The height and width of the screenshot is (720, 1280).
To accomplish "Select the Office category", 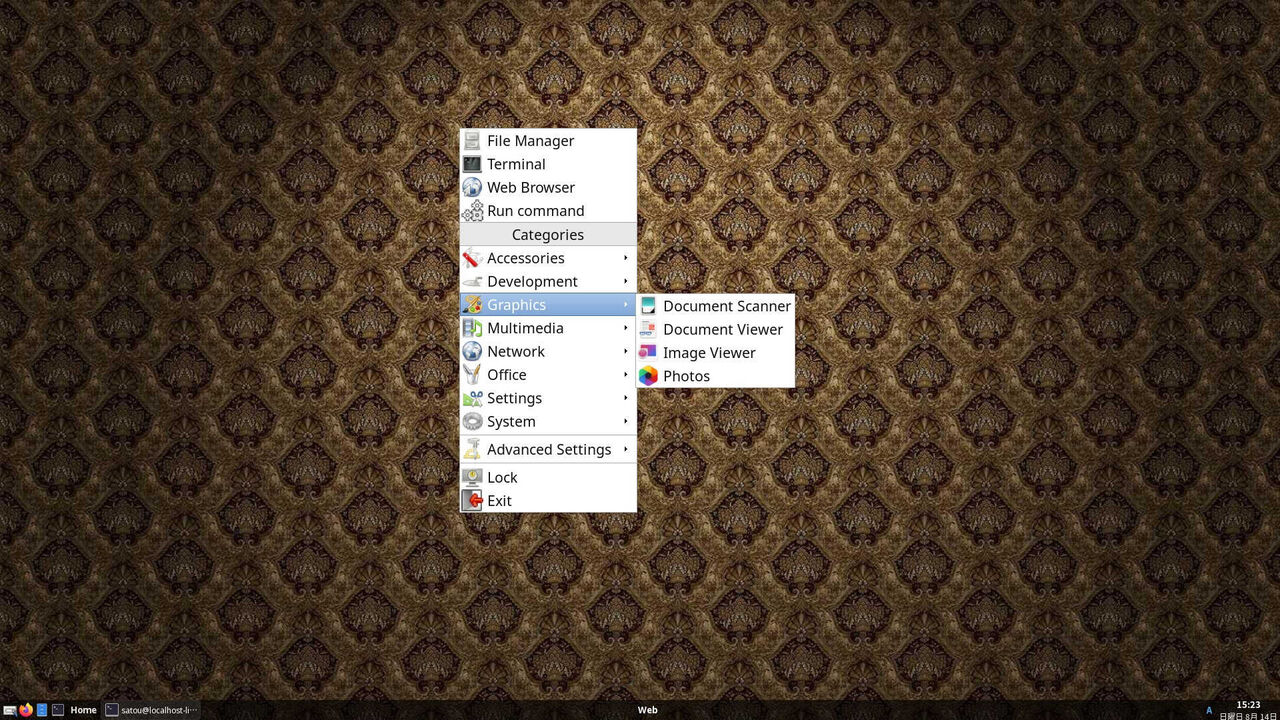I will pyautogui.click(x=507, y=375).
